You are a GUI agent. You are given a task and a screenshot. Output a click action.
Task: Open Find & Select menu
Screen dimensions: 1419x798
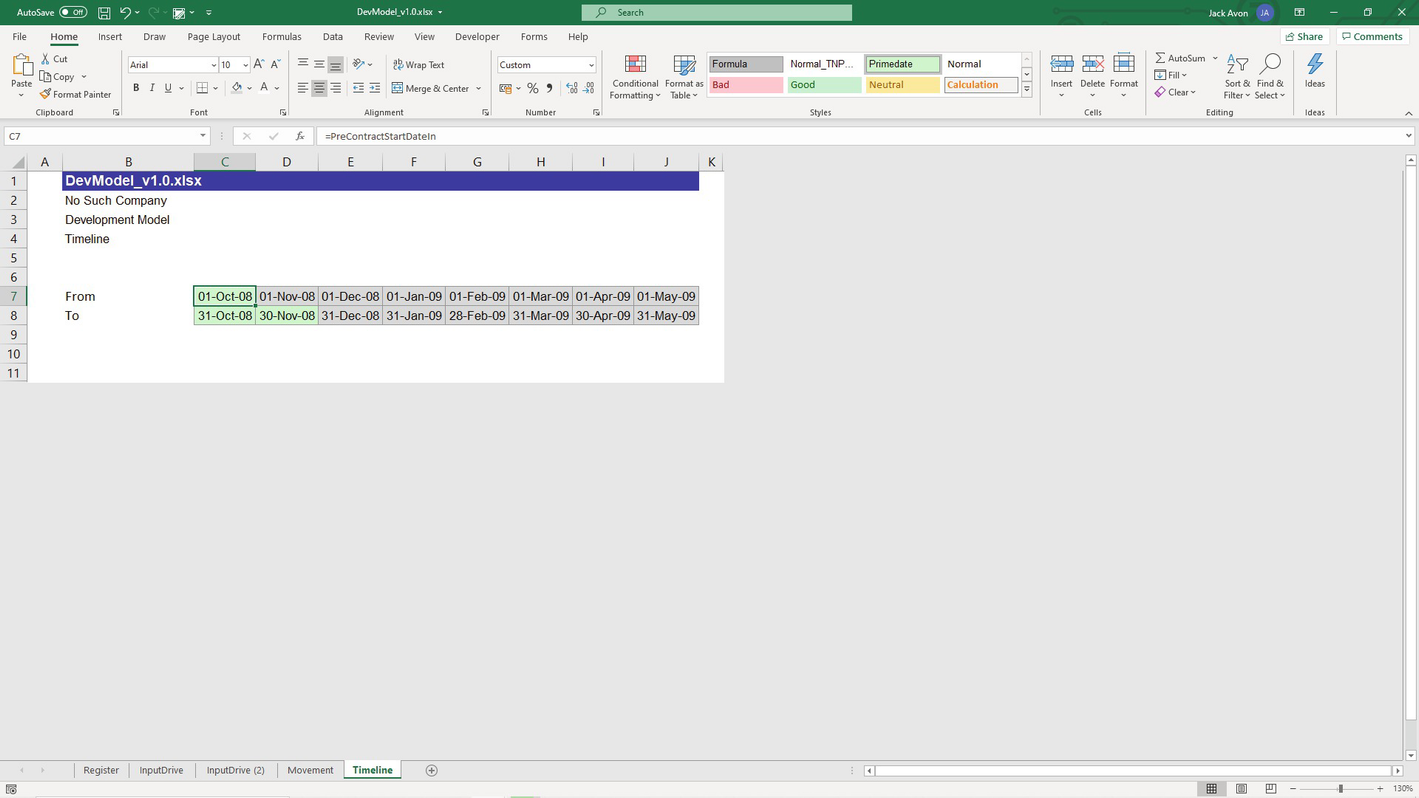[1270, 76]
